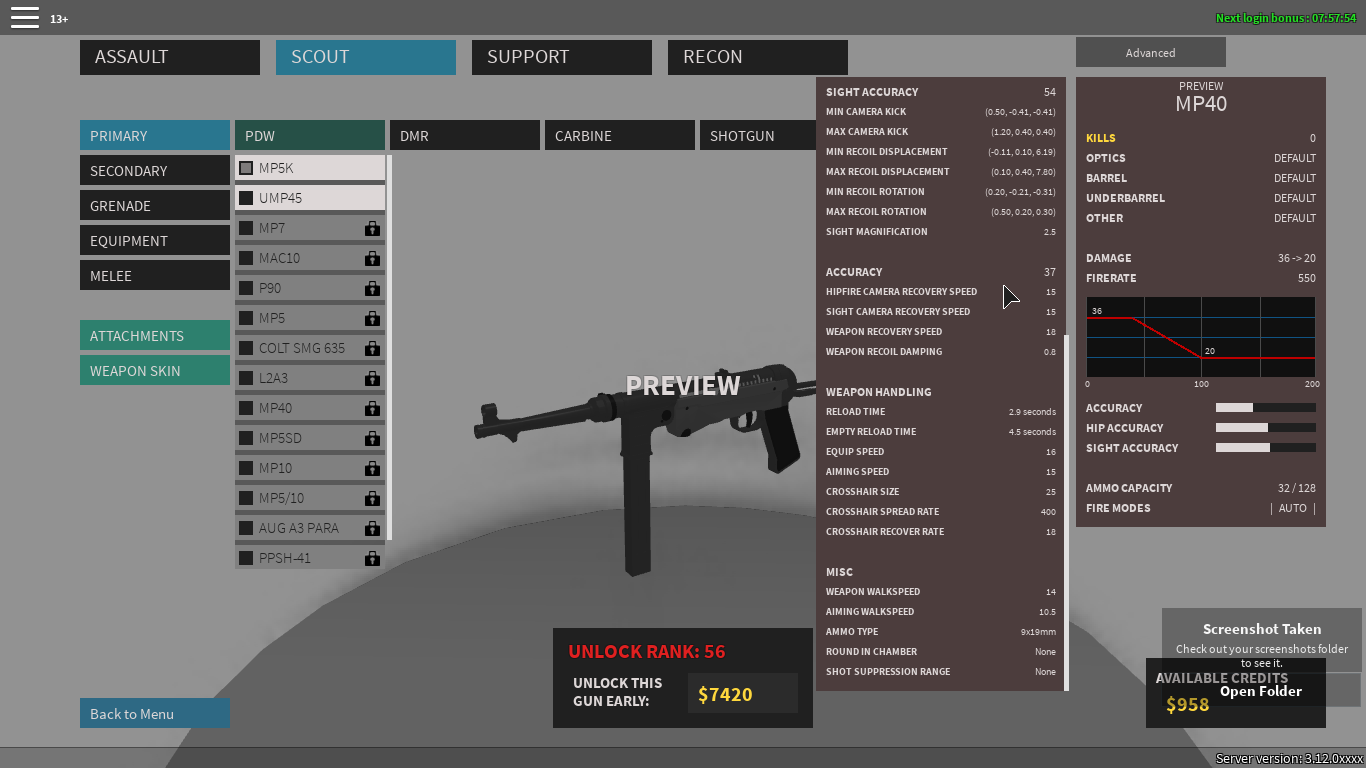
Task: Click the AUTO fire mode label
Action: (x=1293, y=508)
